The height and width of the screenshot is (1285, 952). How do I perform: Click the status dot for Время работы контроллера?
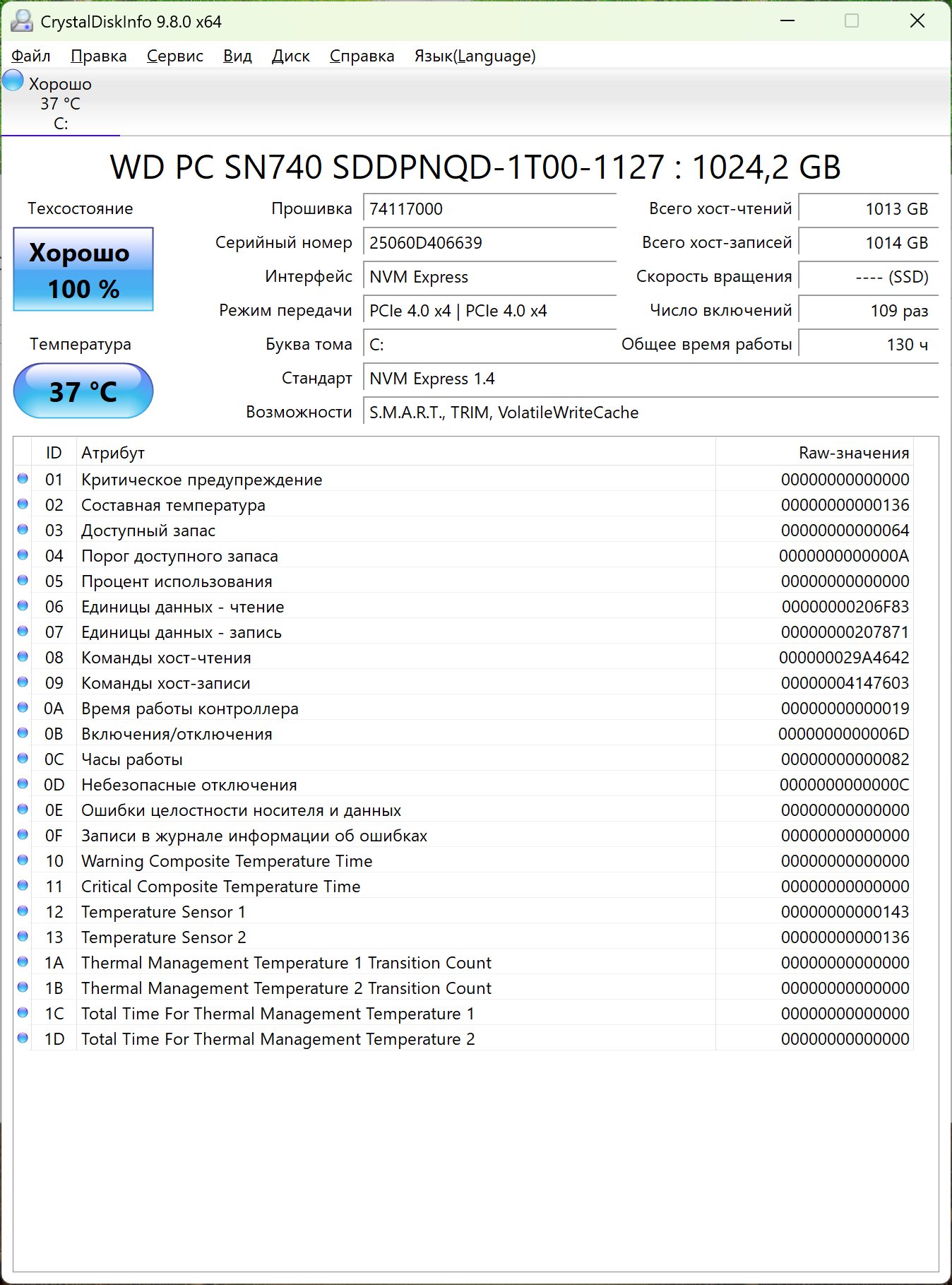point(23,708)
